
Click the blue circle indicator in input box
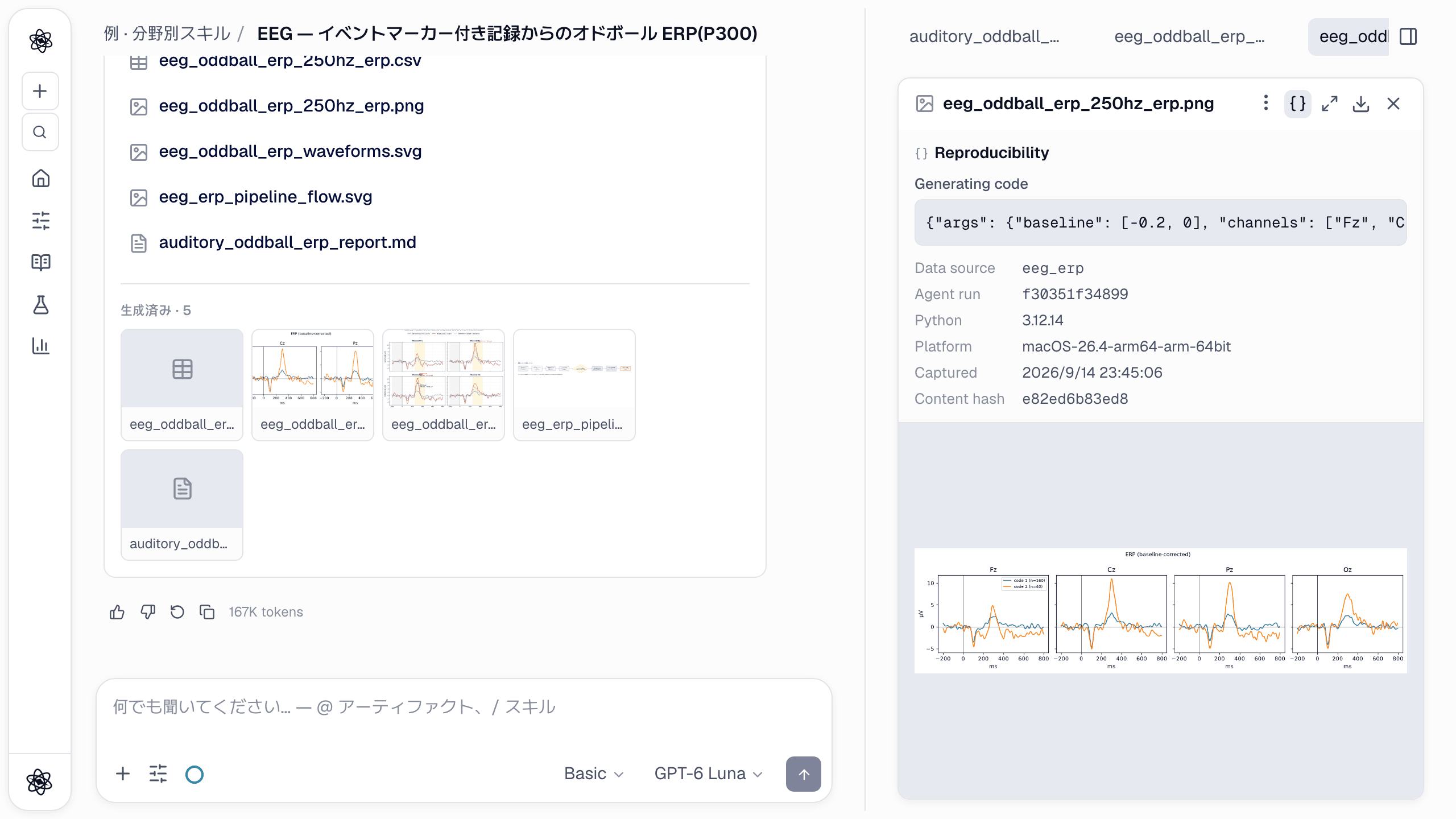click(195, 774)
